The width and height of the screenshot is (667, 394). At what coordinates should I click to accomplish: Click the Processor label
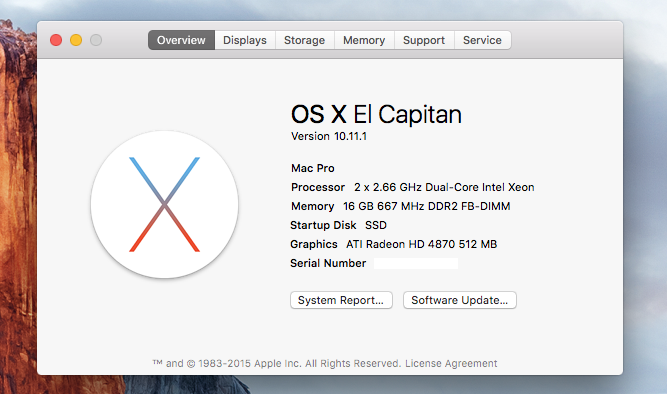(x=318, y=187)
